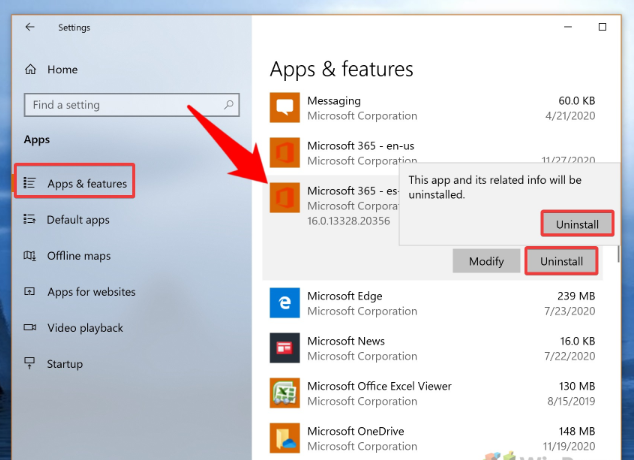Click the Modify button
This screenshot has width=634, height=460.
point(486,261)
